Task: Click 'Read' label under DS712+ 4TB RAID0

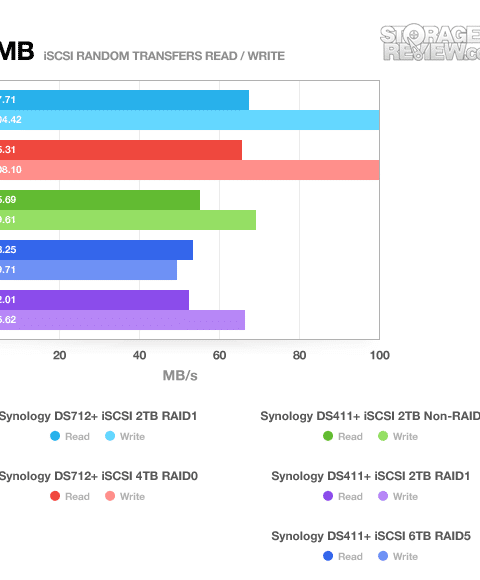Action: click(x=77, y=496)
